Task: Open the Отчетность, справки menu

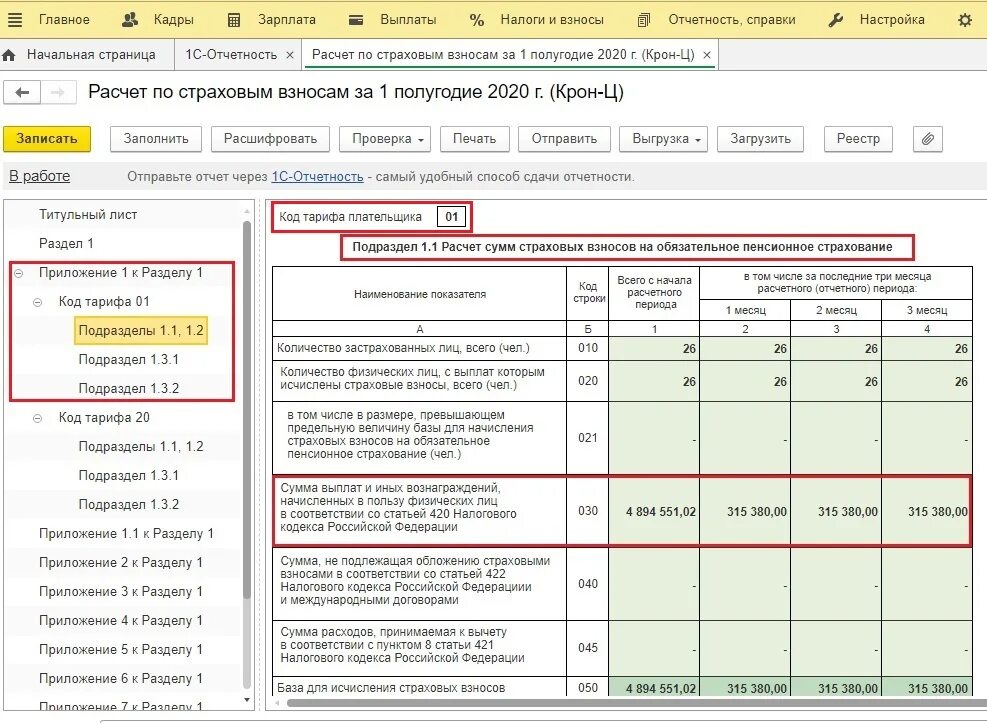Action: pyautogui.click(x=732, y=20)
